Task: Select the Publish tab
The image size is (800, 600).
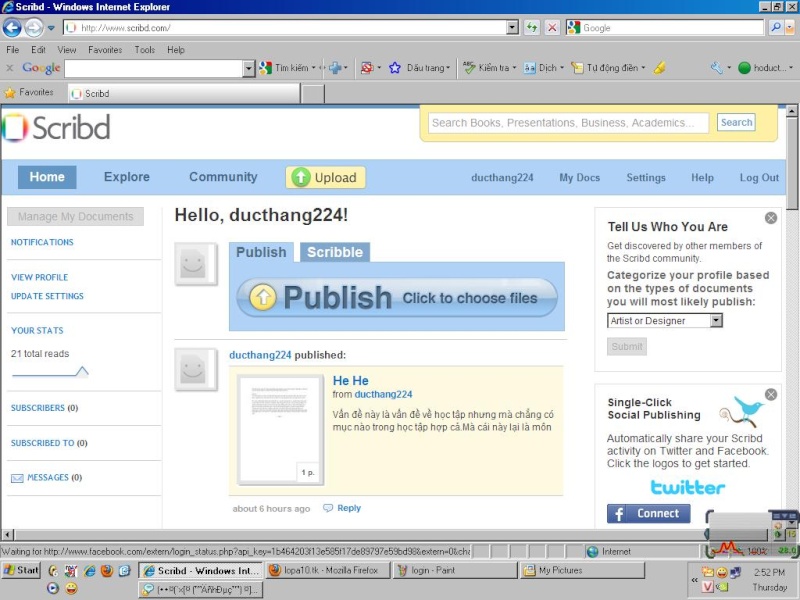Action: point(261,252)
